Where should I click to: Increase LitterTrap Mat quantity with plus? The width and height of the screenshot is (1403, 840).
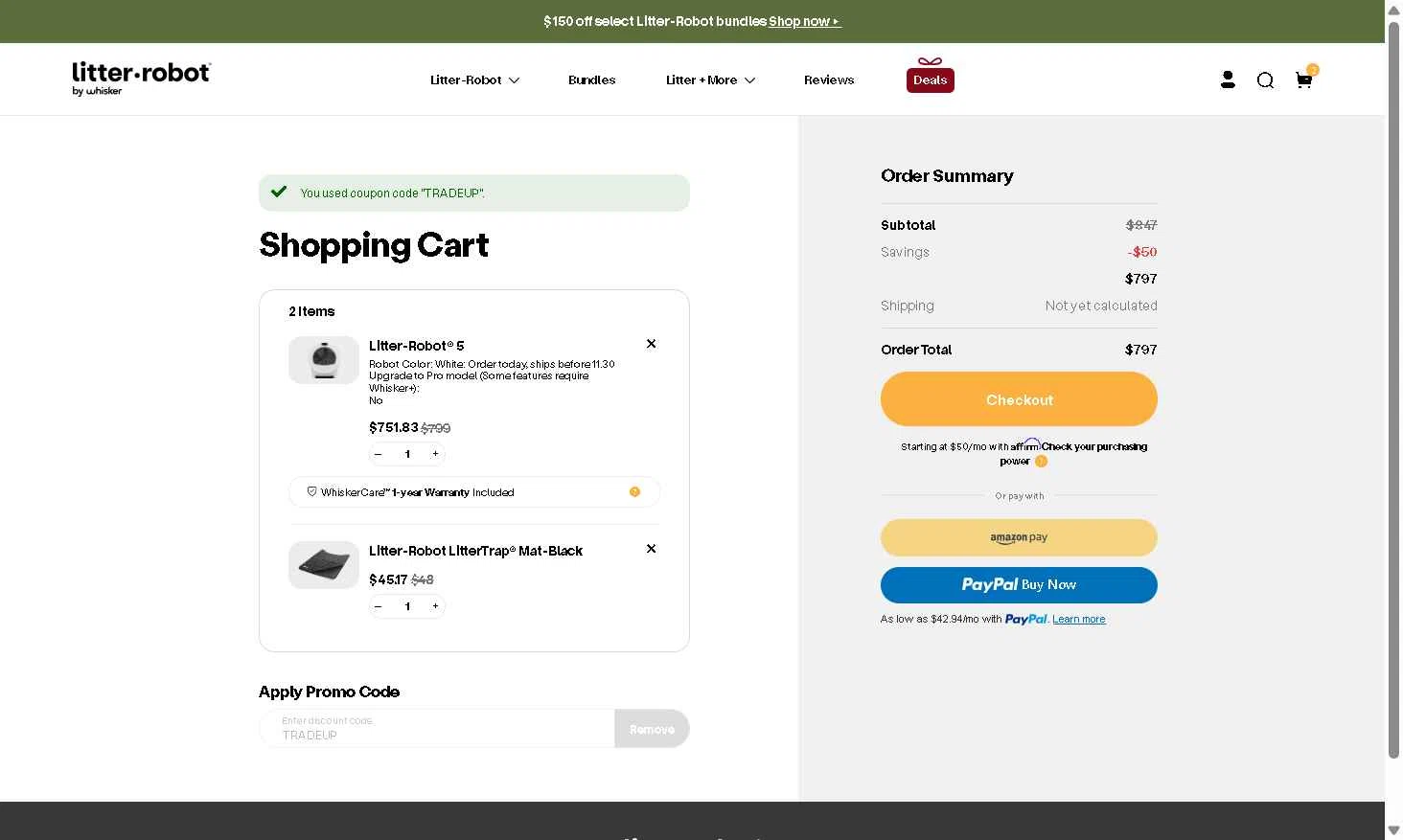click(435, 606)
